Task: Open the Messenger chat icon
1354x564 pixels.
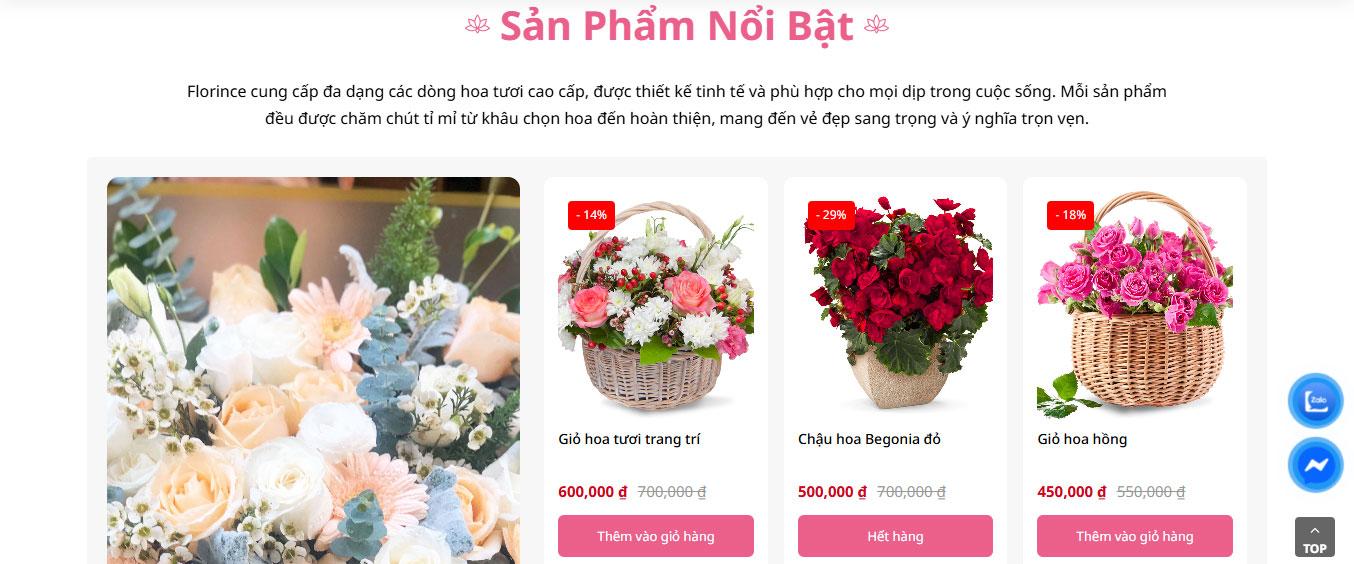Action: [x=1315, y=465]
